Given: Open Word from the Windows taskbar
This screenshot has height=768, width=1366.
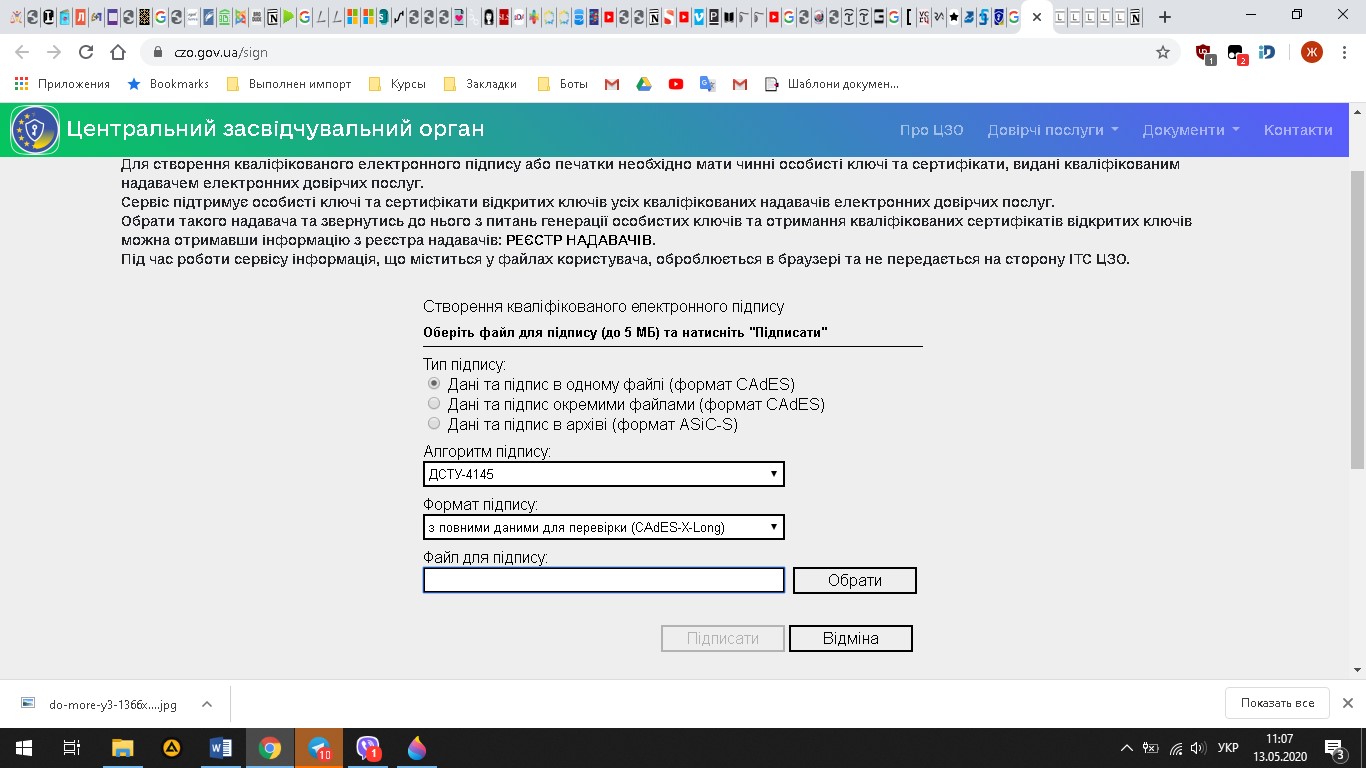Looking at the screenshot, I should tap(220, 747).
